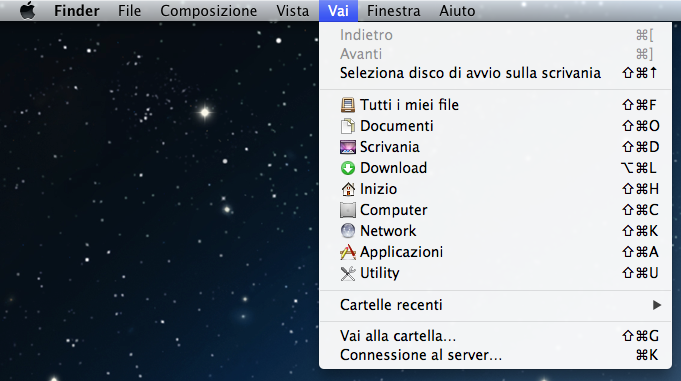Image resolution: width=681 pixels, height=381 pixels.
Task: Click the Utility tools icon
Action: 347,273
